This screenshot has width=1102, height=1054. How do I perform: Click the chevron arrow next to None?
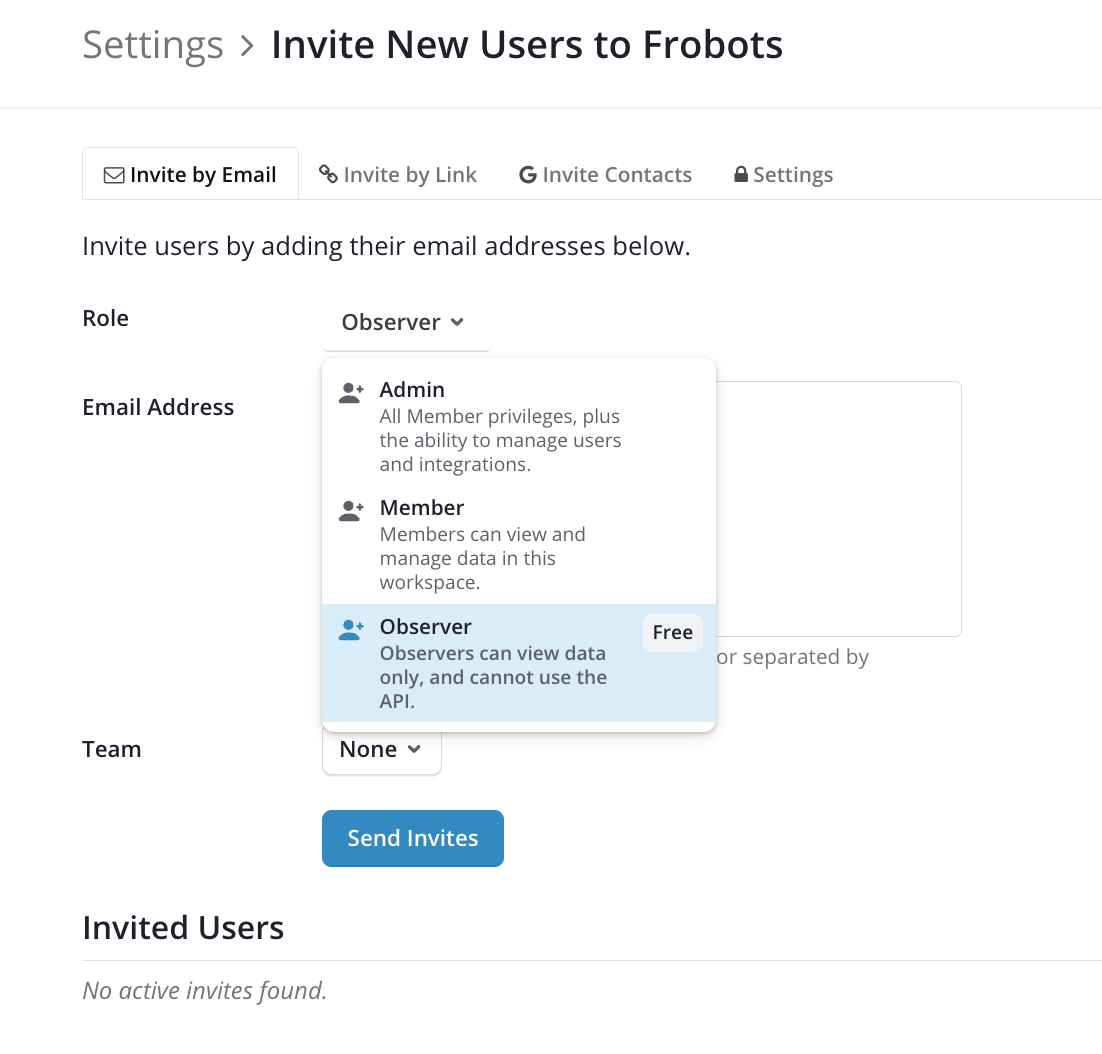coord(414,750)
